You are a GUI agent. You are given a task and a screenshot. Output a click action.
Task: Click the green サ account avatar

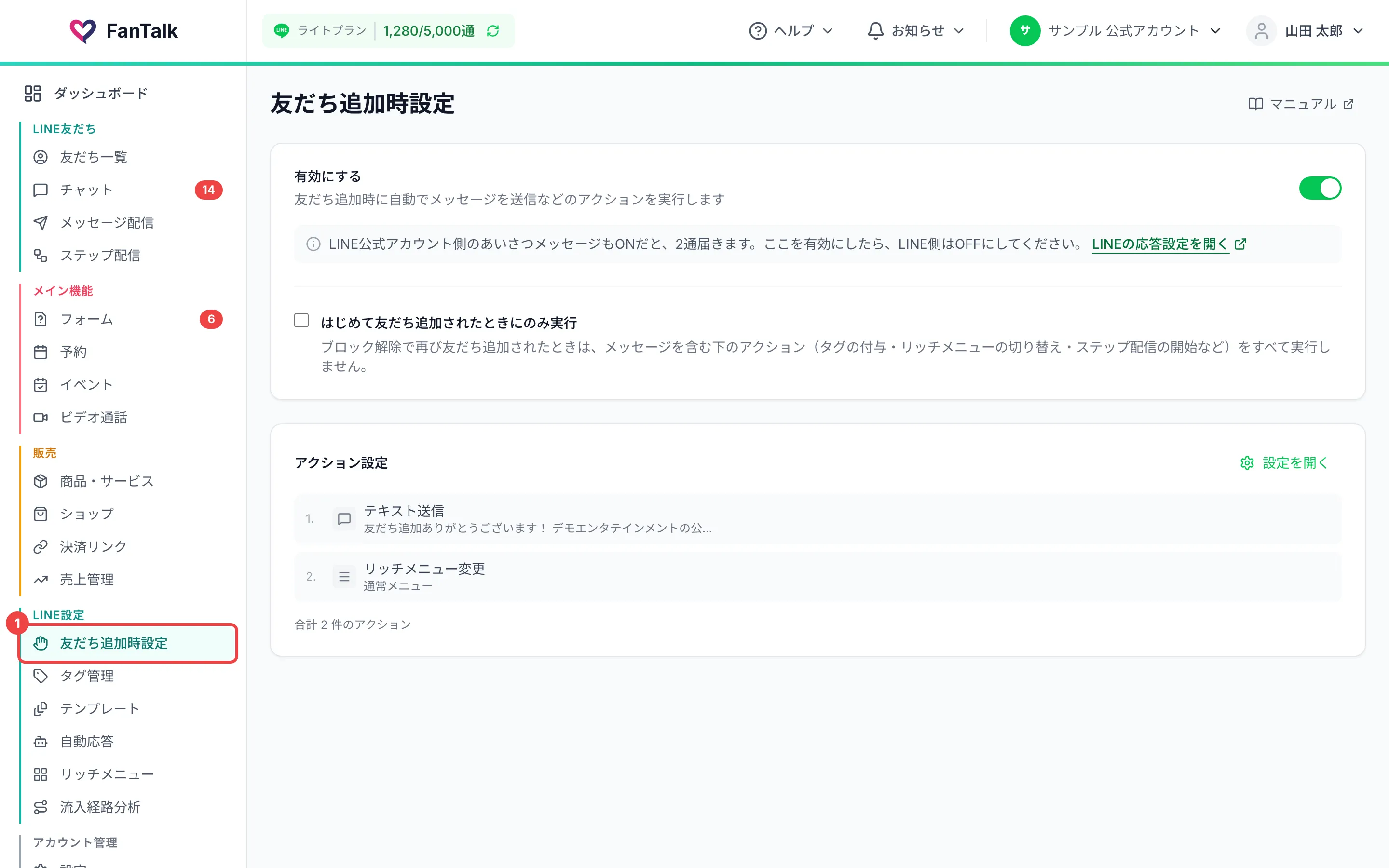pos(1024,30)
